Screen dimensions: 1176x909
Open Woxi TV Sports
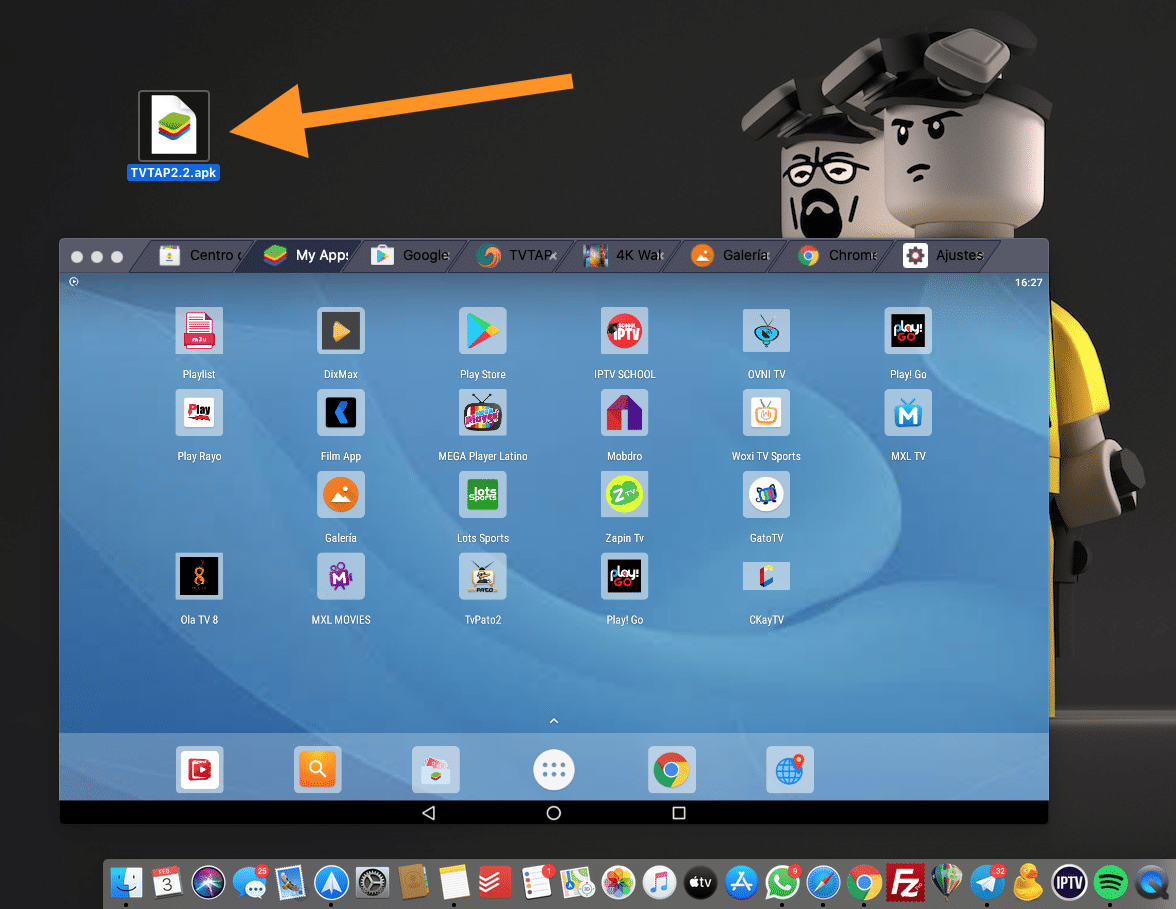point(766,412)
